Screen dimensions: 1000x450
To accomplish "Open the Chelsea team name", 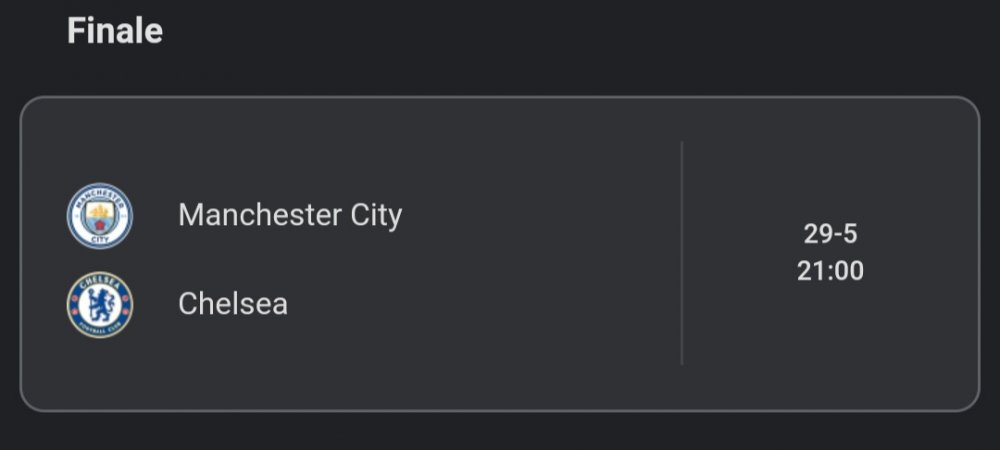I will pos(233,303).
